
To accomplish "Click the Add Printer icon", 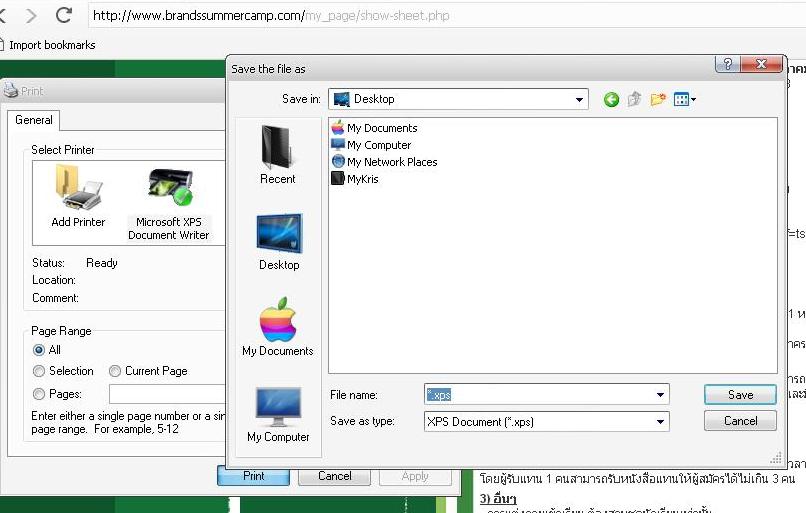I will (78, 196).
